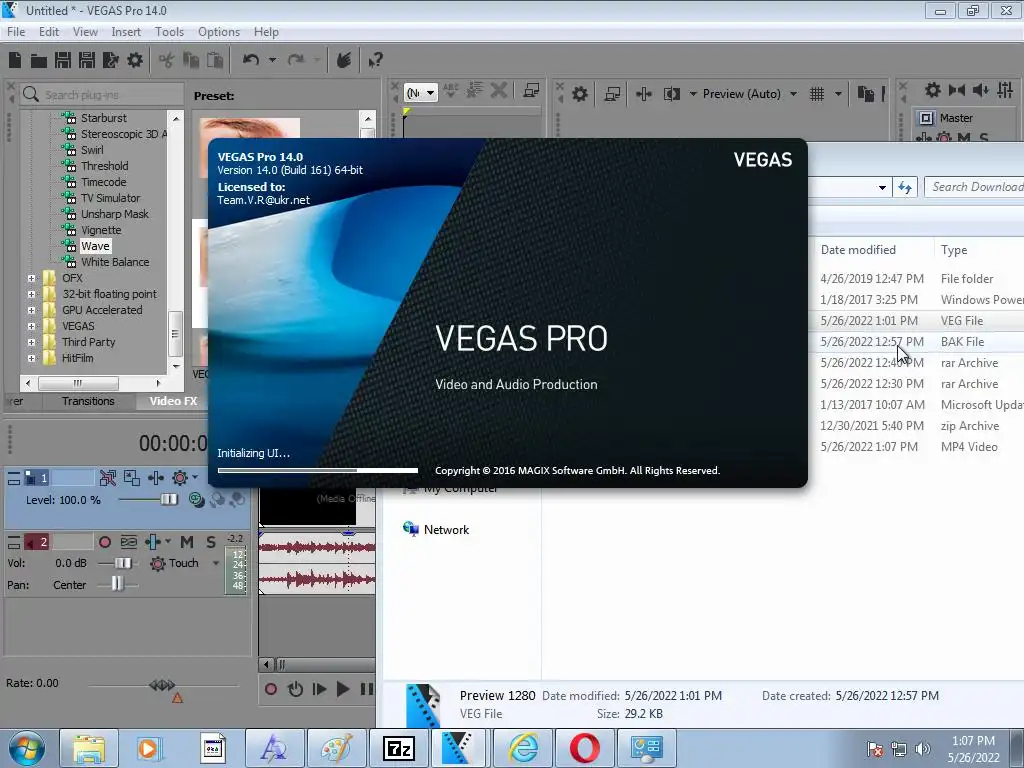This screenshot has width=1024, height=768.
Task: Toggle the preview Overlays grid icon
Action: (x=817, y=94)
